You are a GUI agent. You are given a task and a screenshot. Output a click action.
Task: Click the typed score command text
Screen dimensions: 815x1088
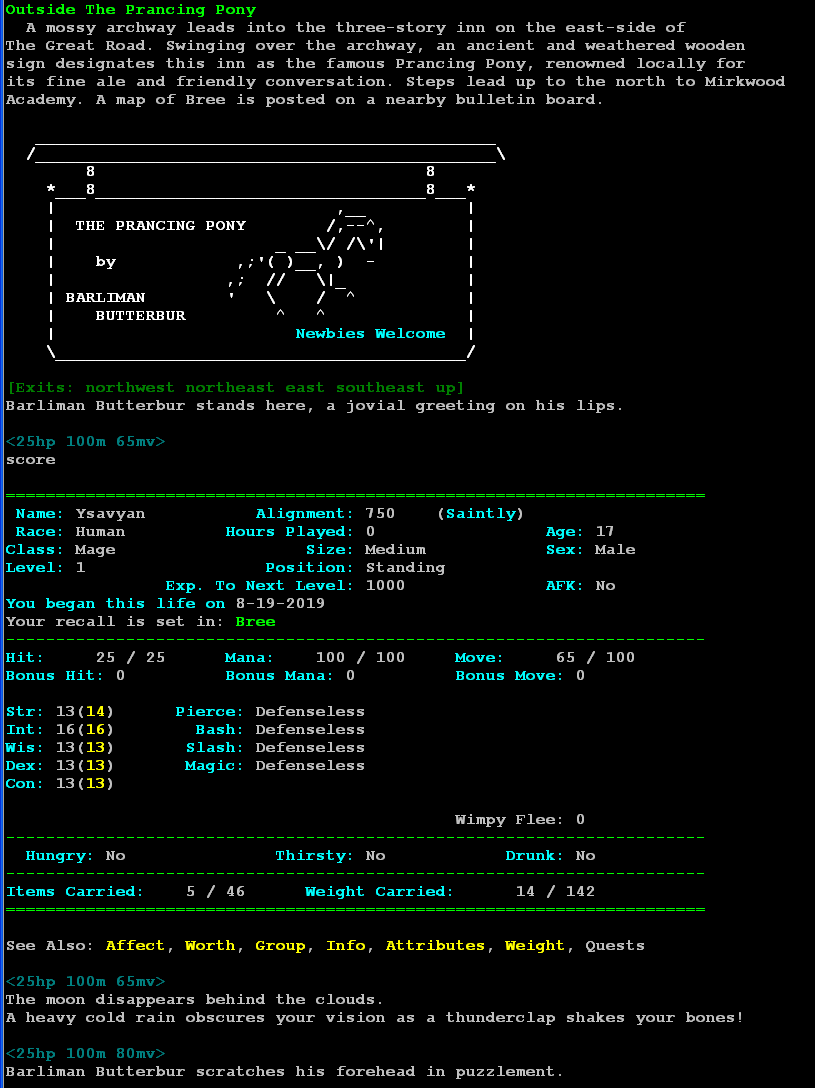[30, 460]
